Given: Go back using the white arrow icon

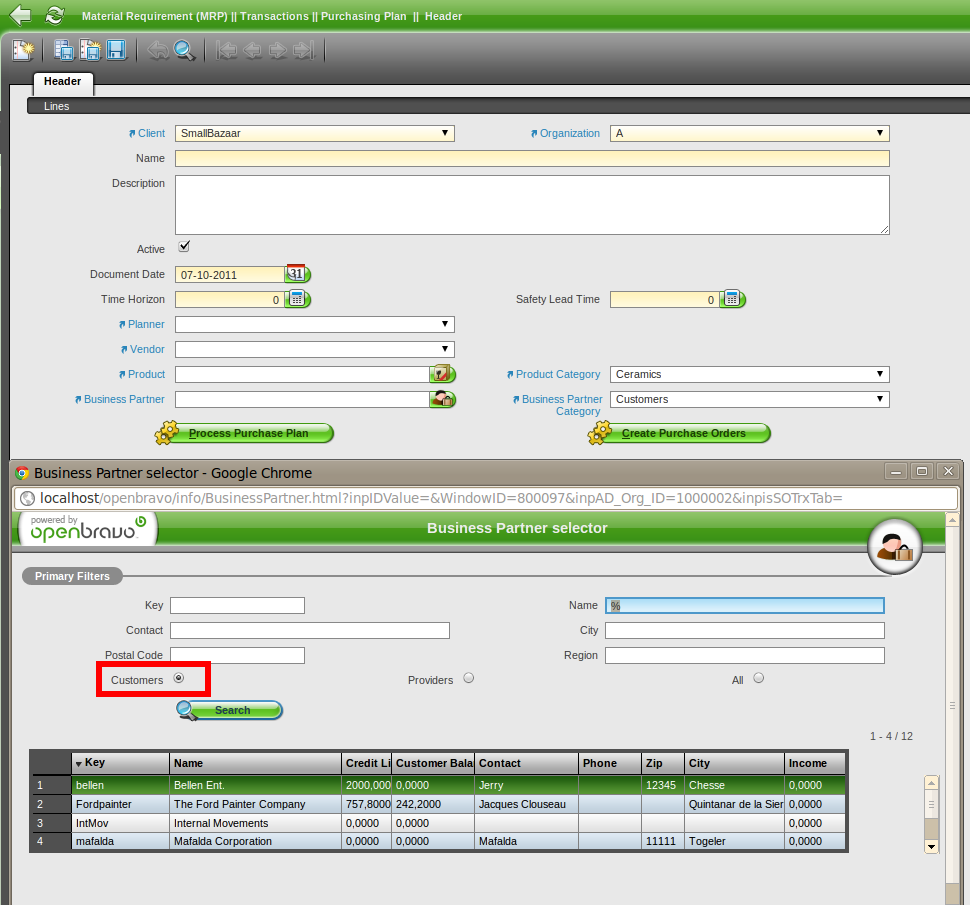Looking at the screenshot, I should tap(21, 15).
